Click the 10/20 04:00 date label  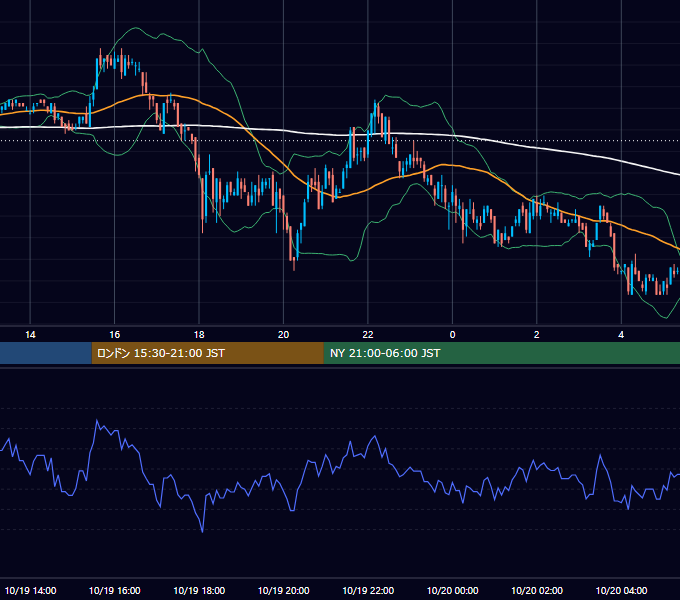click(621, 590)
